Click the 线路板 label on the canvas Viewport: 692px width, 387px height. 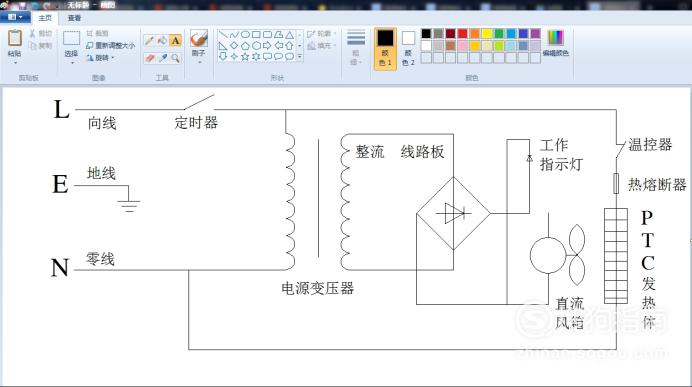point(422,152)
